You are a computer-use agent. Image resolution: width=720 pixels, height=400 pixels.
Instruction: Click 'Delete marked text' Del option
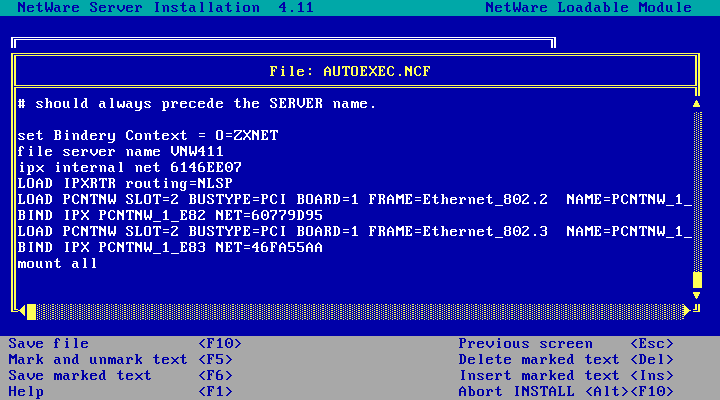point(566,360)
